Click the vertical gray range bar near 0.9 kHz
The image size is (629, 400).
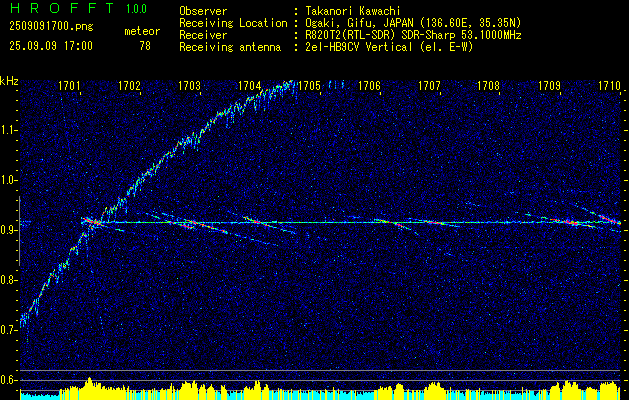pos(20,231)
